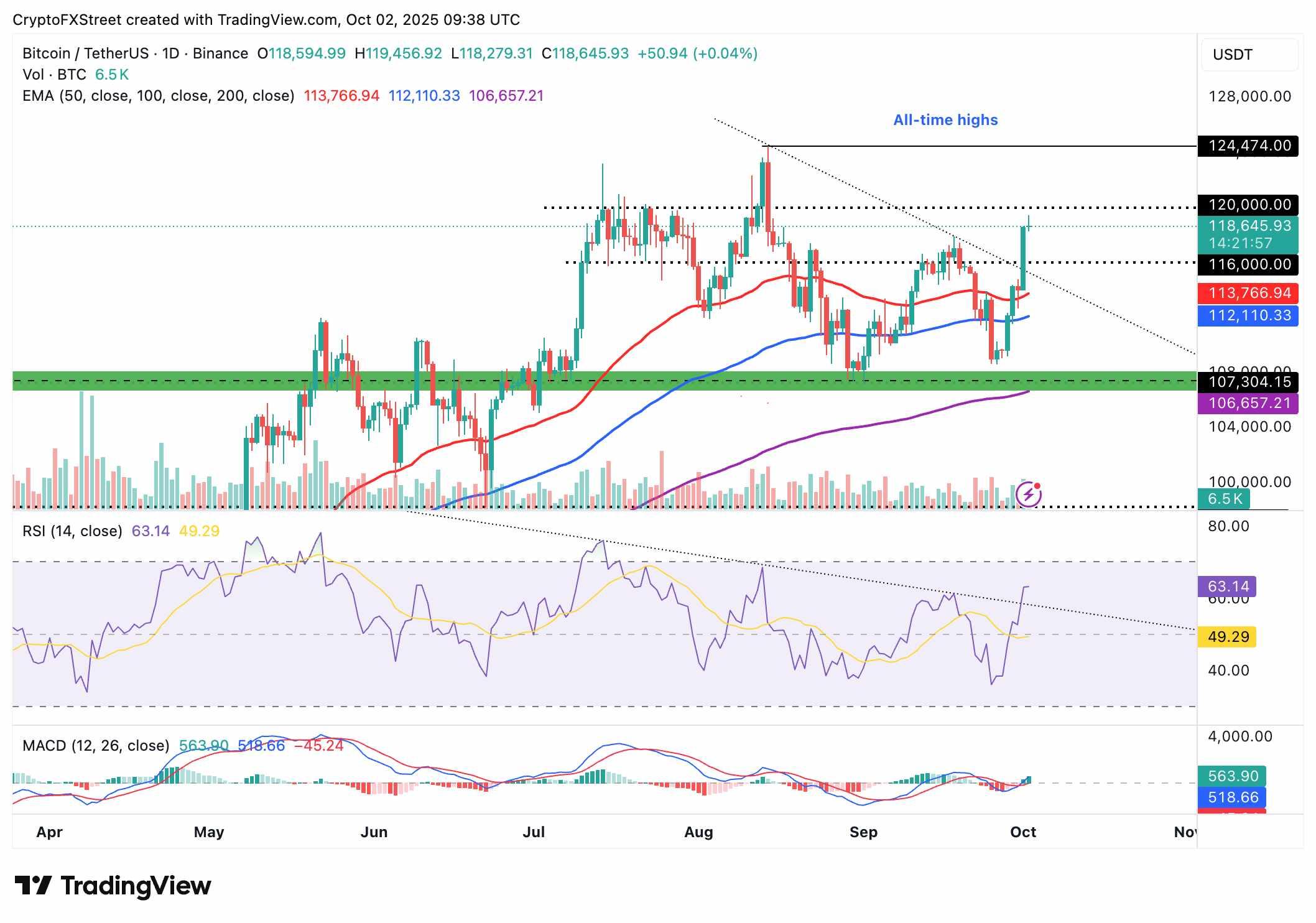Select the 'All-time highs' text annotation
Screen dimensions: 1316x923
click(x=945, y=120)
